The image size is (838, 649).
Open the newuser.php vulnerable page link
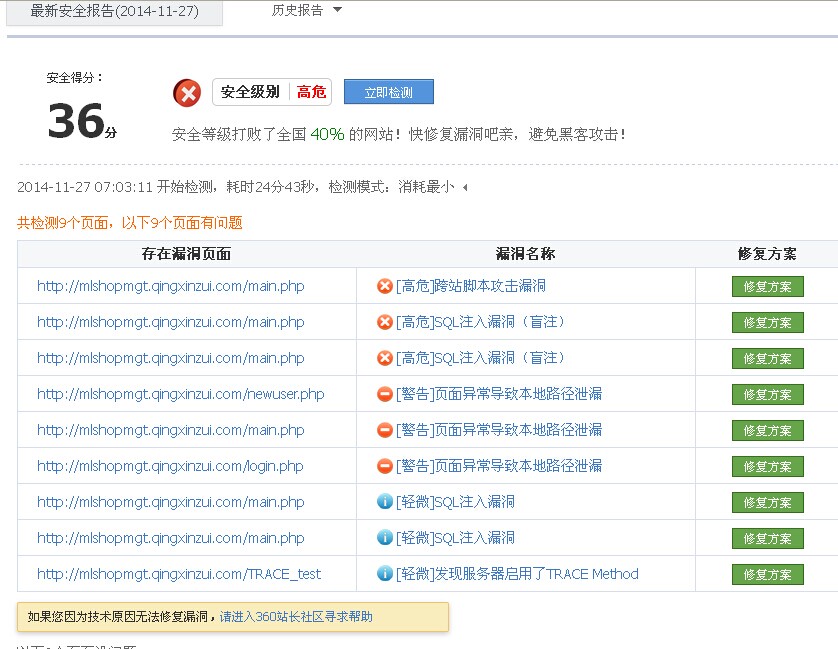(x=181, y=394)
